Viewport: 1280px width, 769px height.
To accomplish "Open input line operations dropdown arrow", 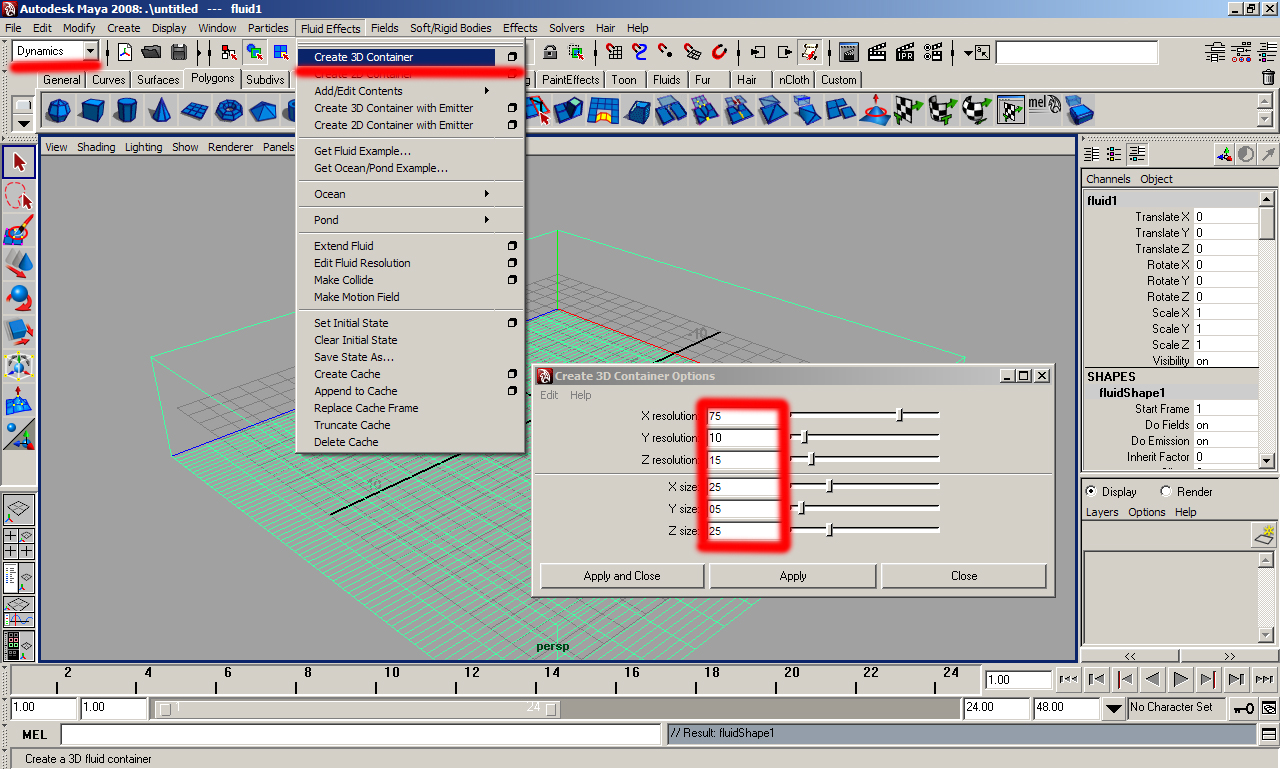I will (970, 52).
